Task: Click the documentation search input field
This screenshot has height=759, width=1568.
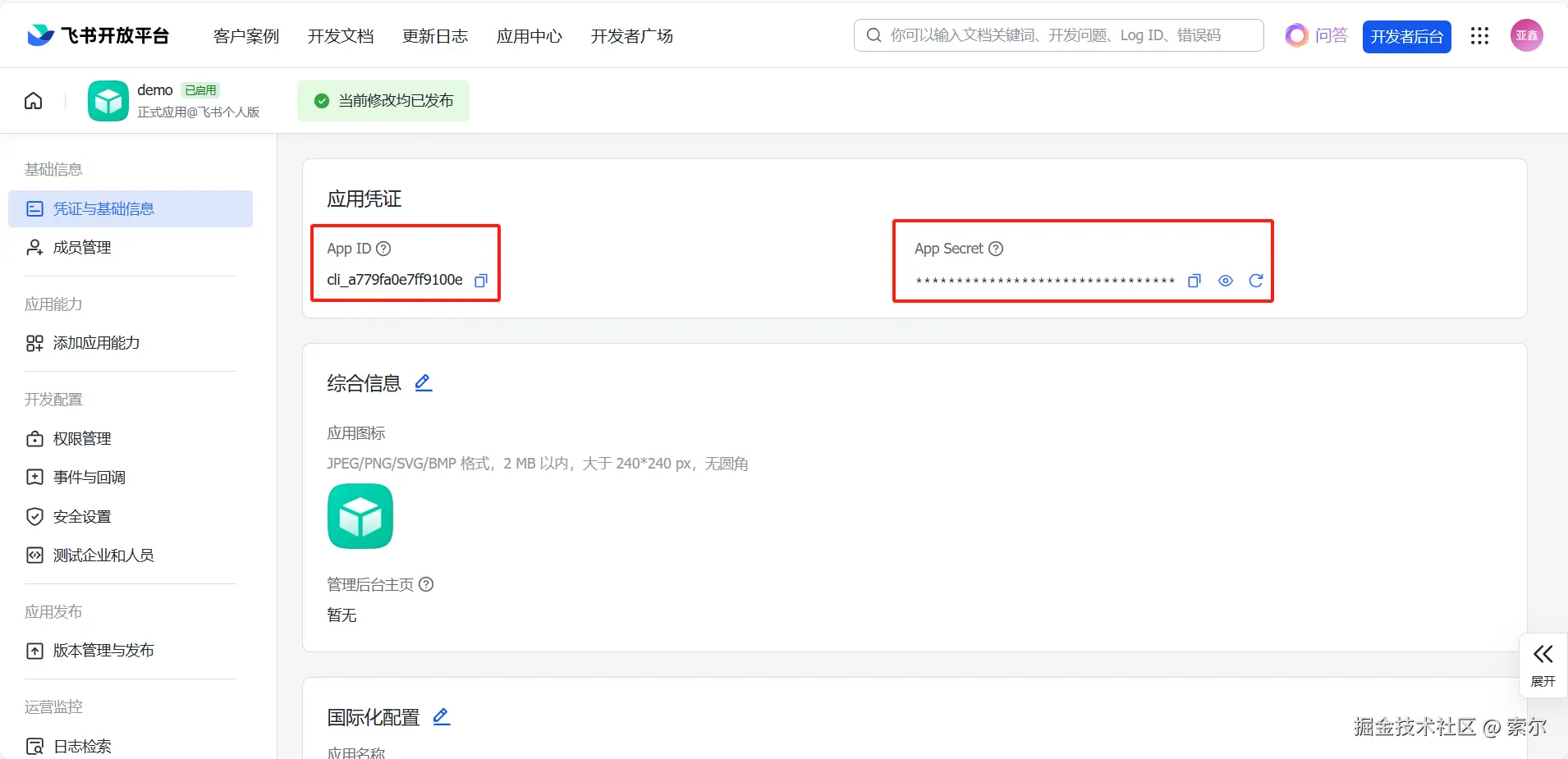Action: coord(1058,35)
